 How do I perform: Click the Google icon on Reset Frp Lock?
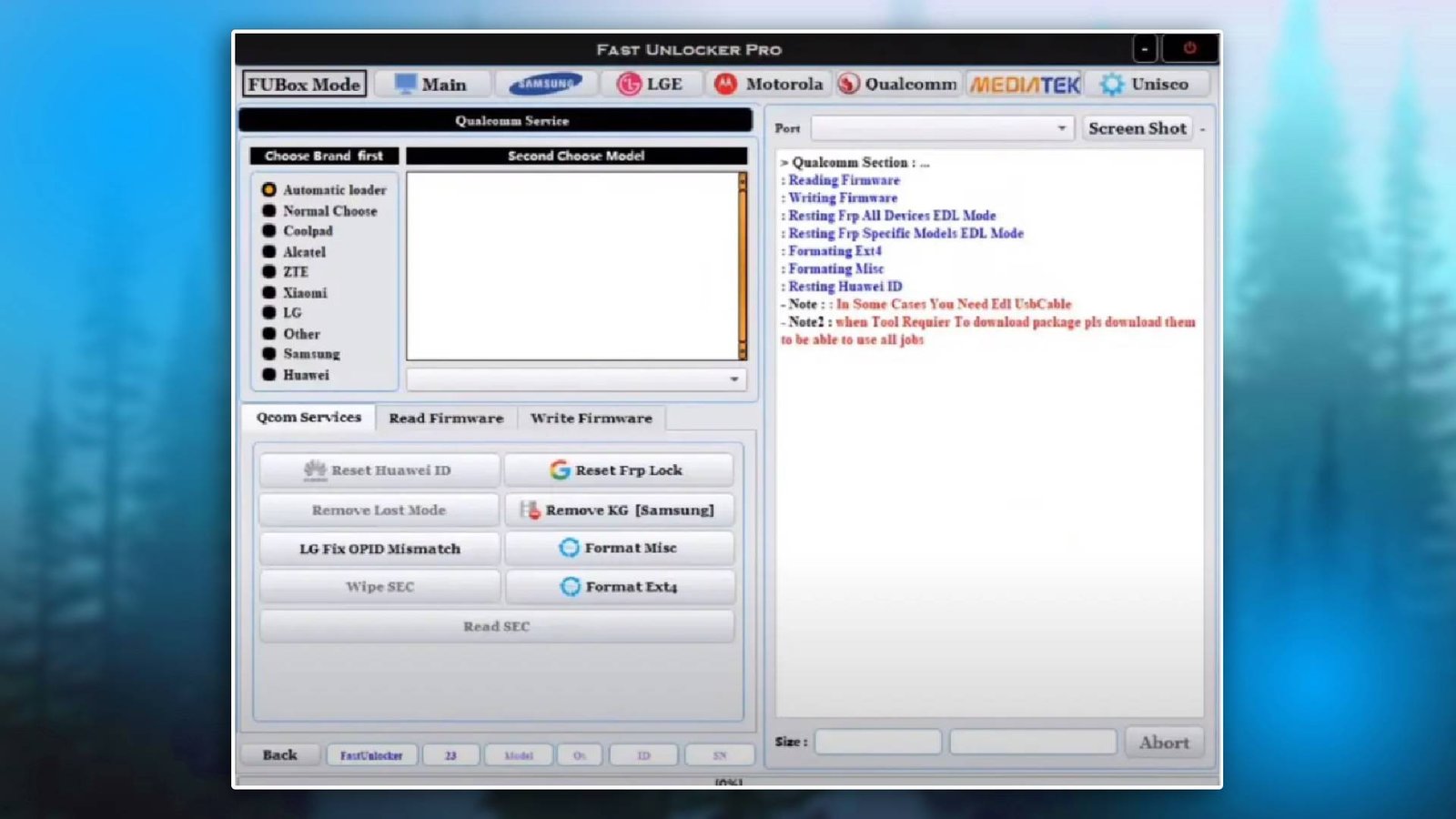[x=561, y=470]
